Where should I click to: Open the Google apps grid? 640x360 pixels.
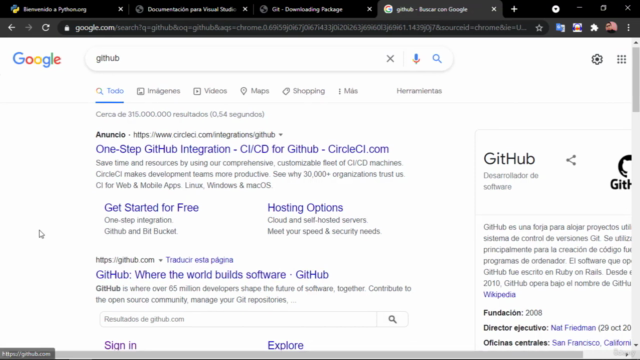click(621, 59)
